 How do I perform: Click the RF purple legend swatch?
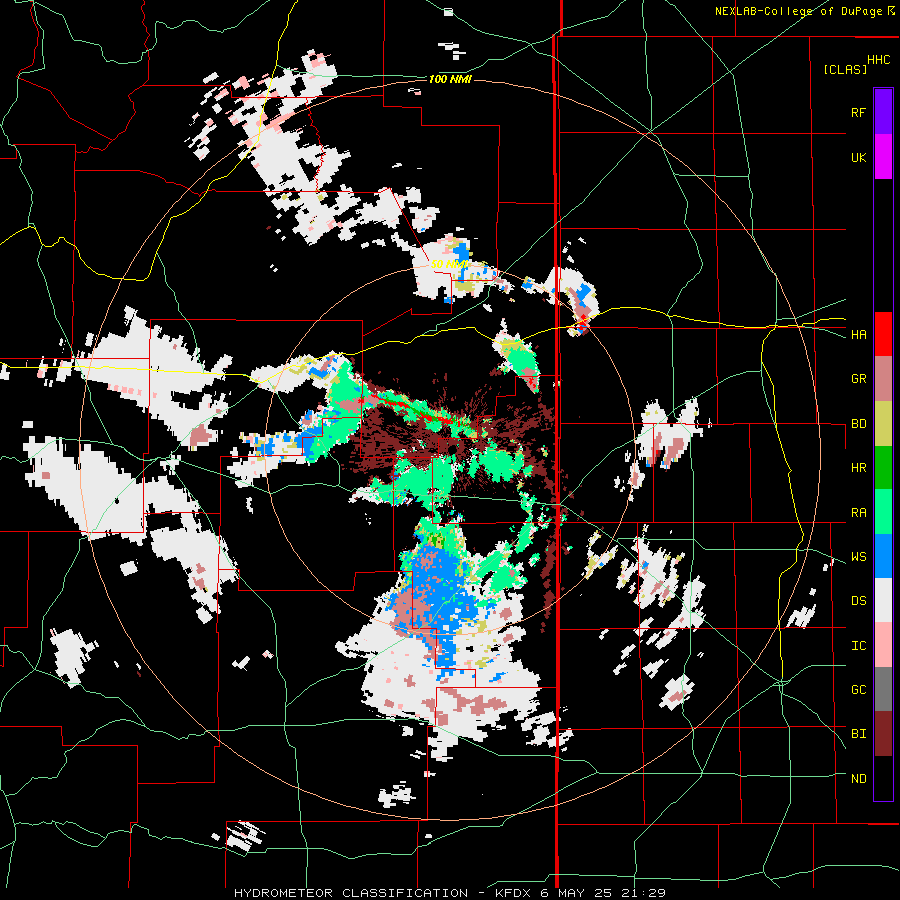pos(883,112)
